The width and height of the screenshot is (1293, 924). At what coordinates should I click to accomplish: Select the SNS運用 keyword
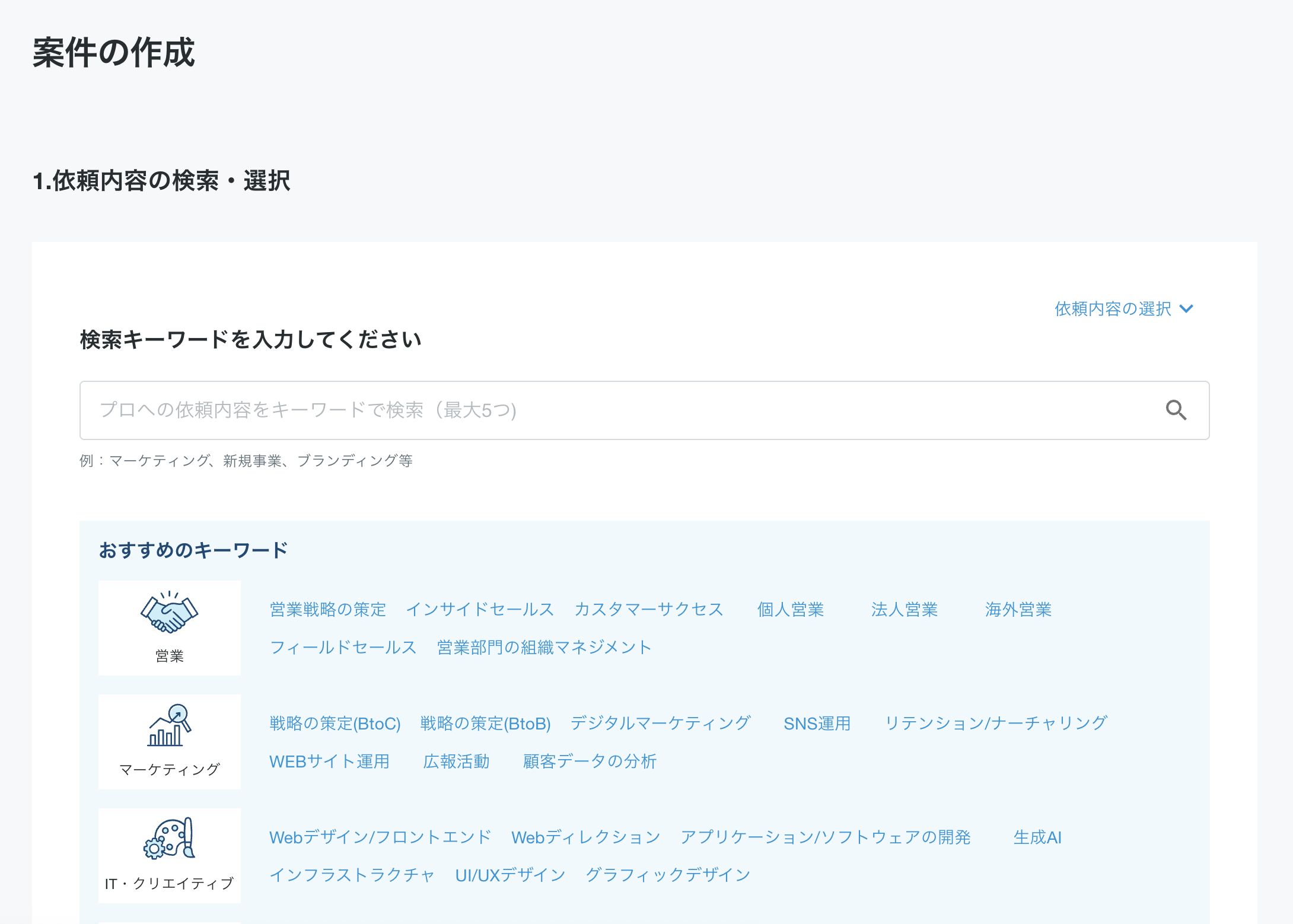[x=817, y=724]
